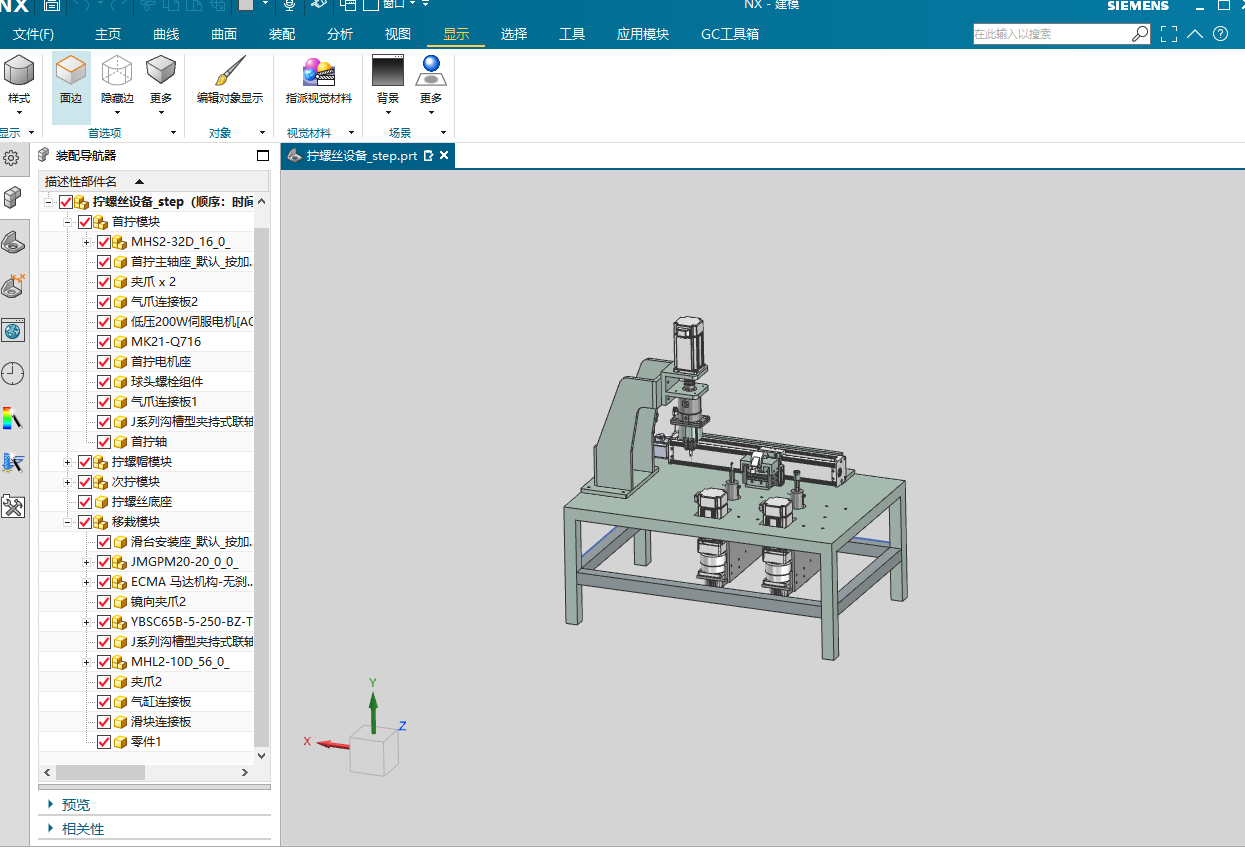Click the pop-out icon on the document tab
The height and width of the screenshot is (859, 1245).
coord(429,156)
